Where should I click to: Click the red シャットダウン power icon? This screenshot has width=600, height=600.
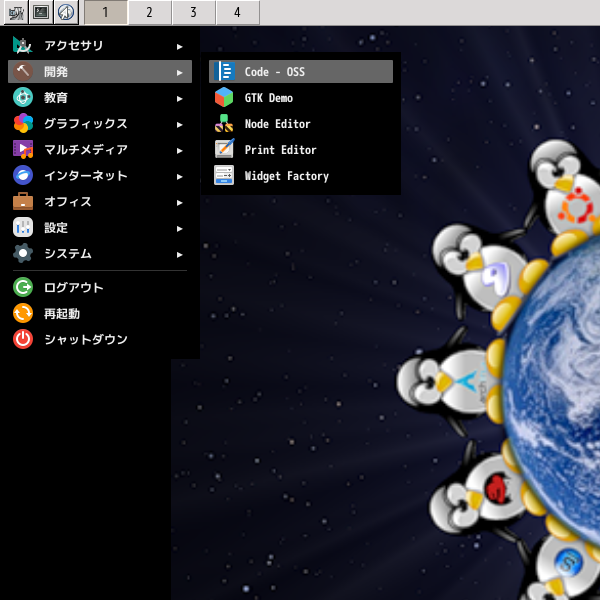coord(23,339)
